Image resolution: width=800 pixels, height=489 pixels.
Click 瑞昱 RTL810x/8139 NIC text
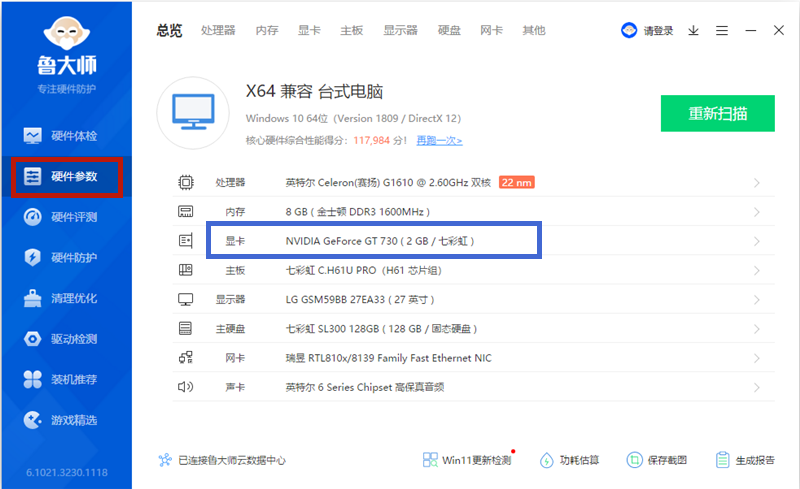point(388,358)
